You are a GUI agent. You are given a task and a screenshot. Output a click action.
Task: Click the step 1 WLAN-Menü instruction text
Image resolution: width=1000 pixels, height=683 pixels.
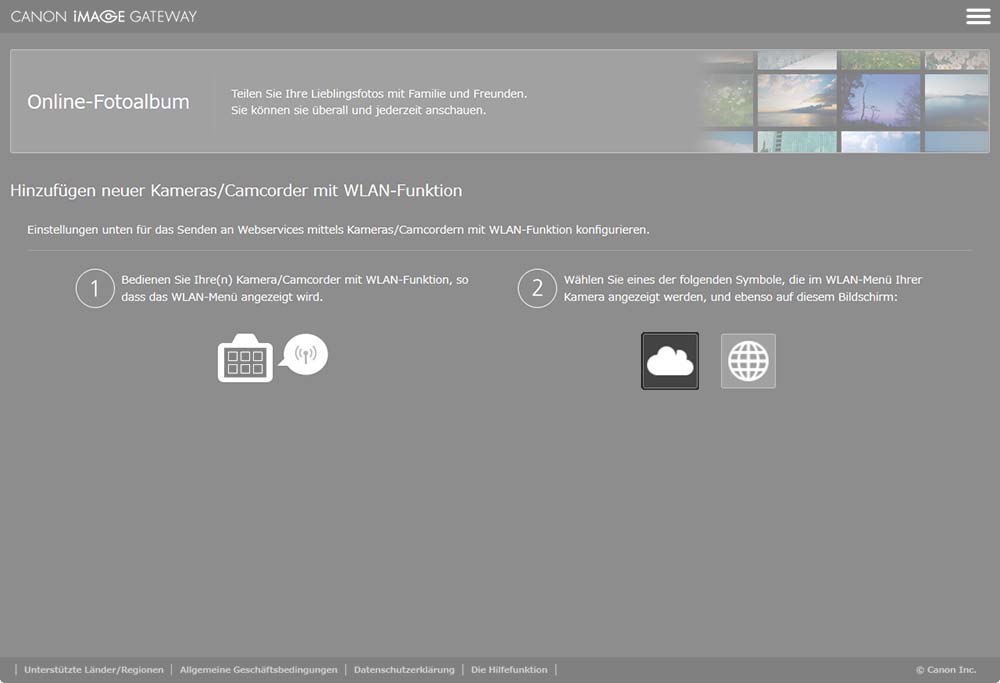coord(294,289)
